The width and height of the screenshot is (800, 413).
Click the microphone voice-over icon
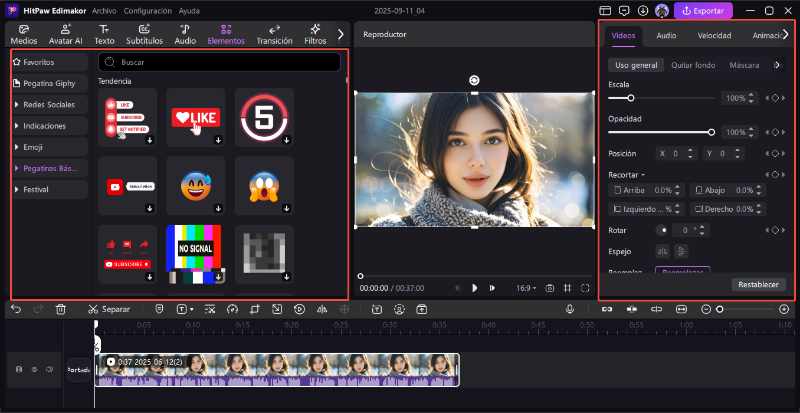tap(570, 309)
